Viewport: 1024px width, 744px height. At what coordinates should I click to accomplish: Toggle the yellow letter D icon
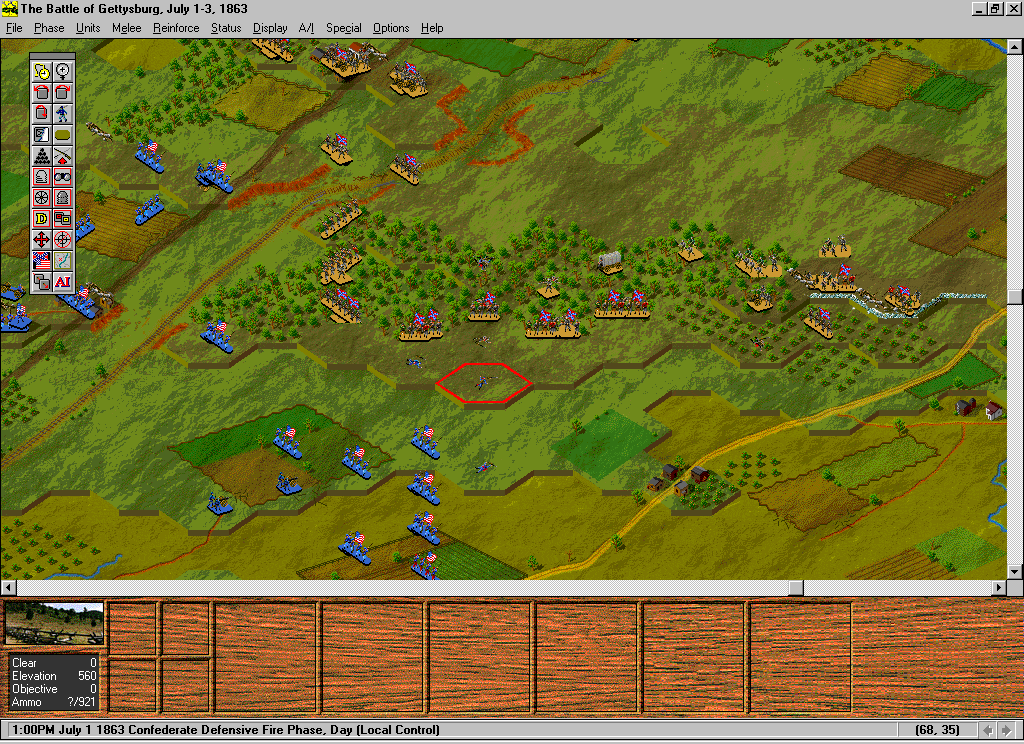(42, 218)
